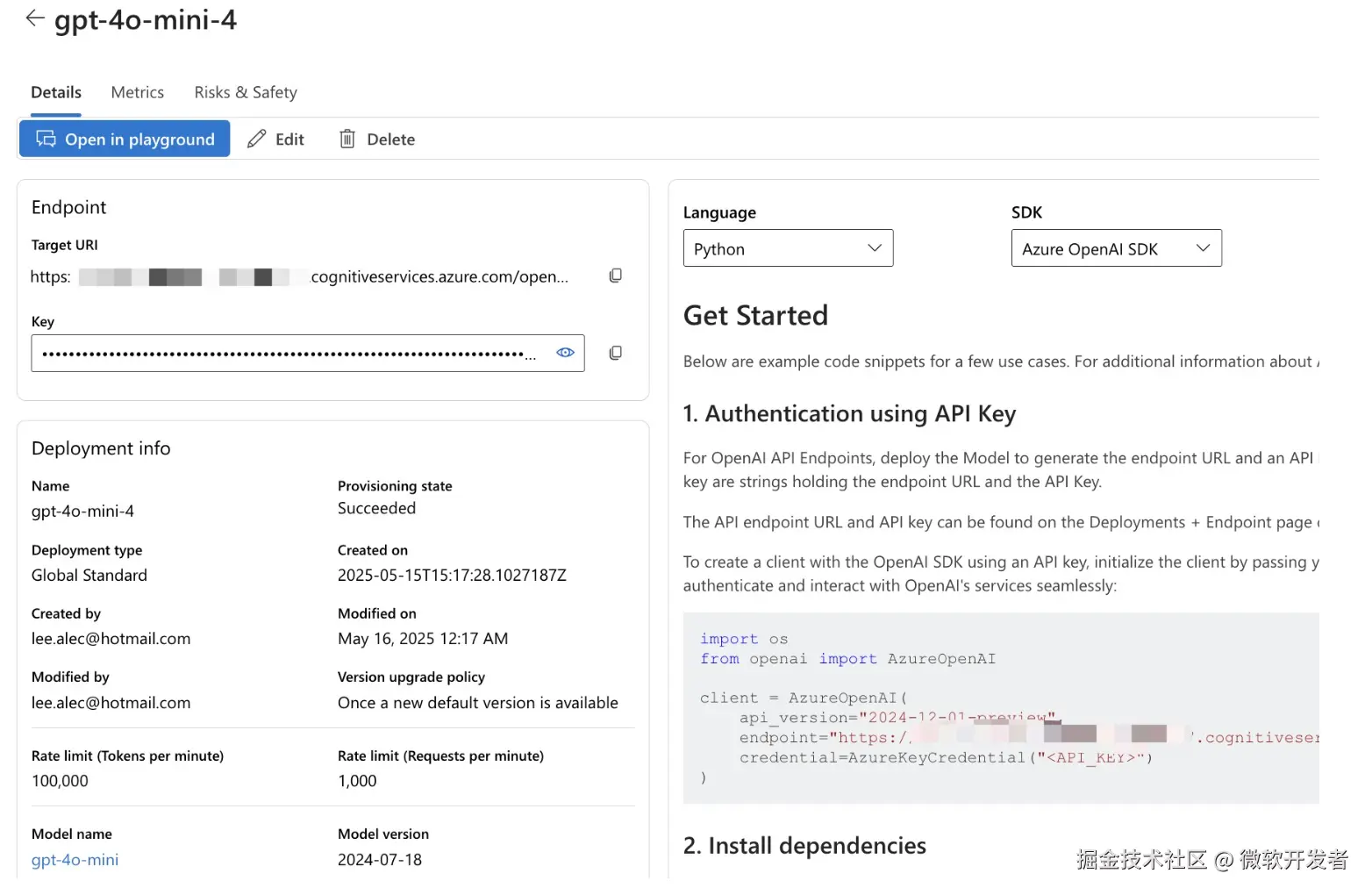The width and height of the screenshot is (1372, 895).
Task: Click the Deployment info section title
Action: coord(101,448)
